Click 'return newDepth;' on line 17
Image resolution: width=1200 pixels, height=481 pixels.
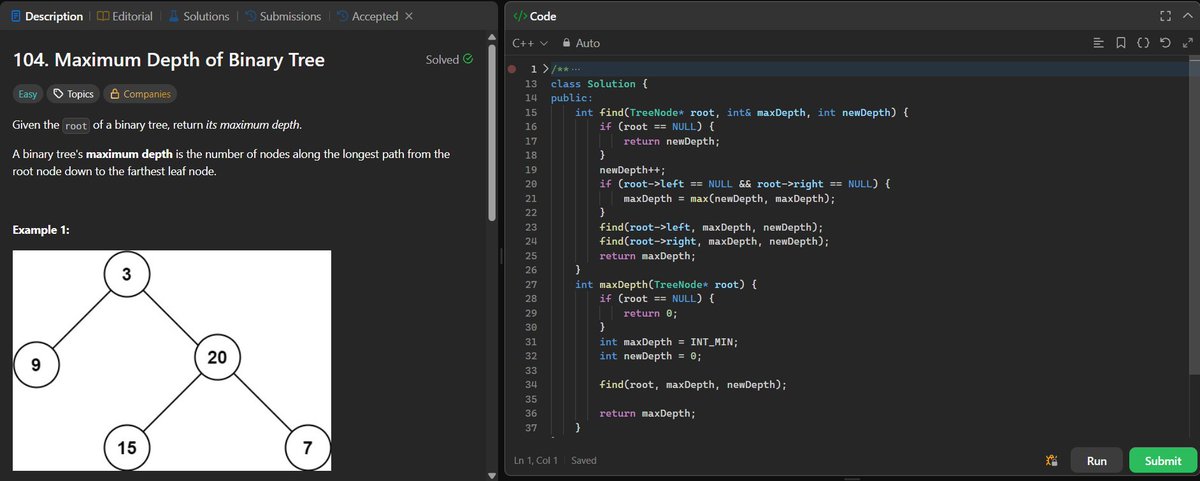tap(673, 141)
